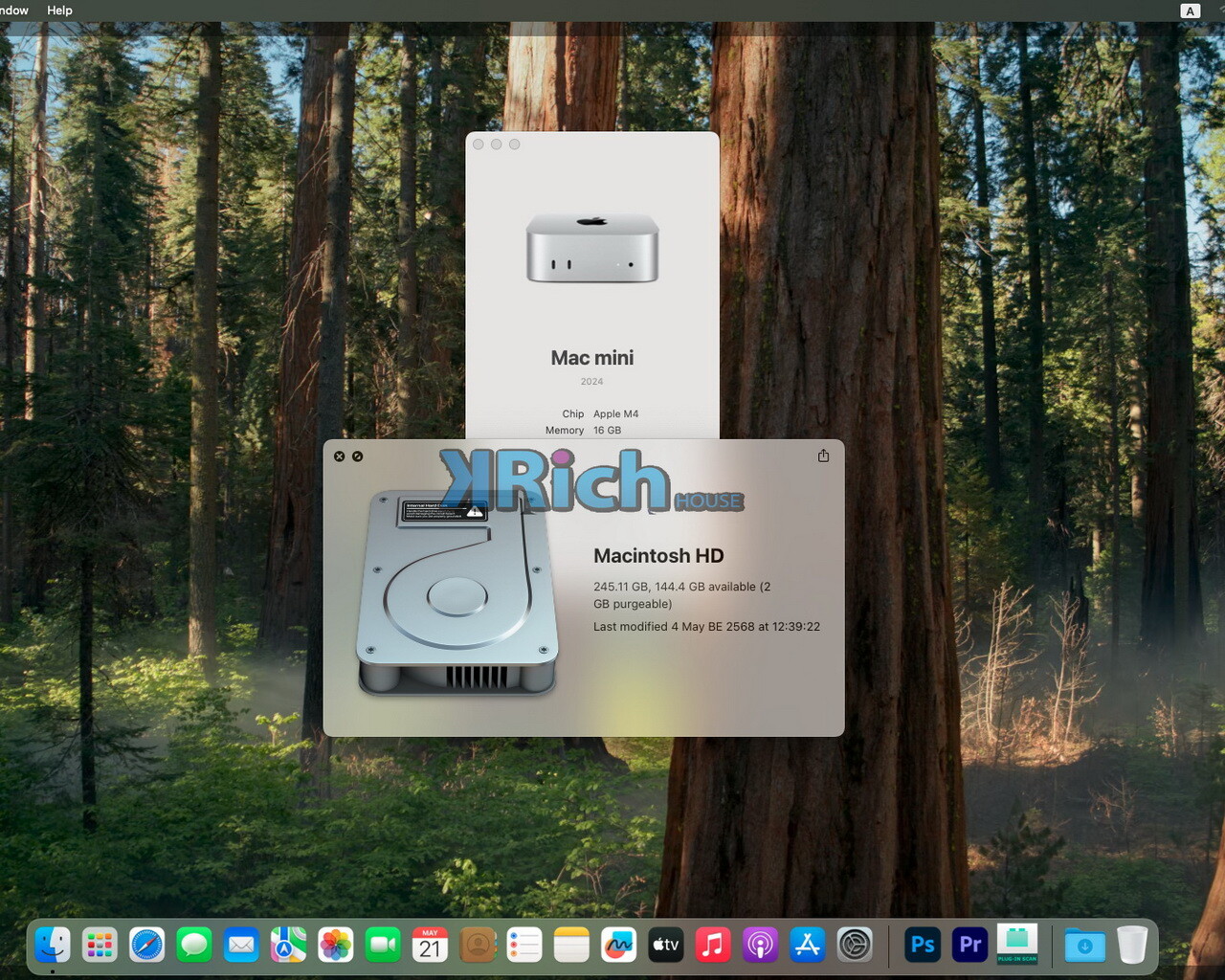Launch Premiere Pro from the Dock

coord(969,946)
